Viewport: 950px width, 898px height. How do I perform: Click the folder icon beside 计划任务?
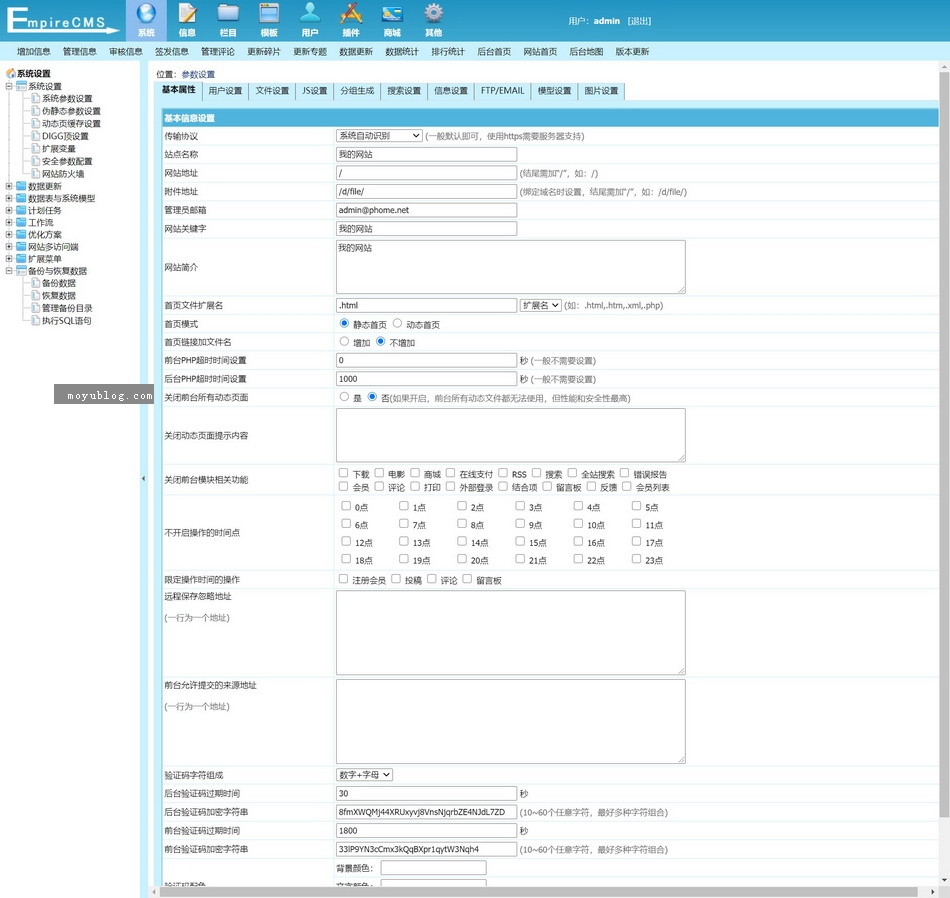[21, 210]
